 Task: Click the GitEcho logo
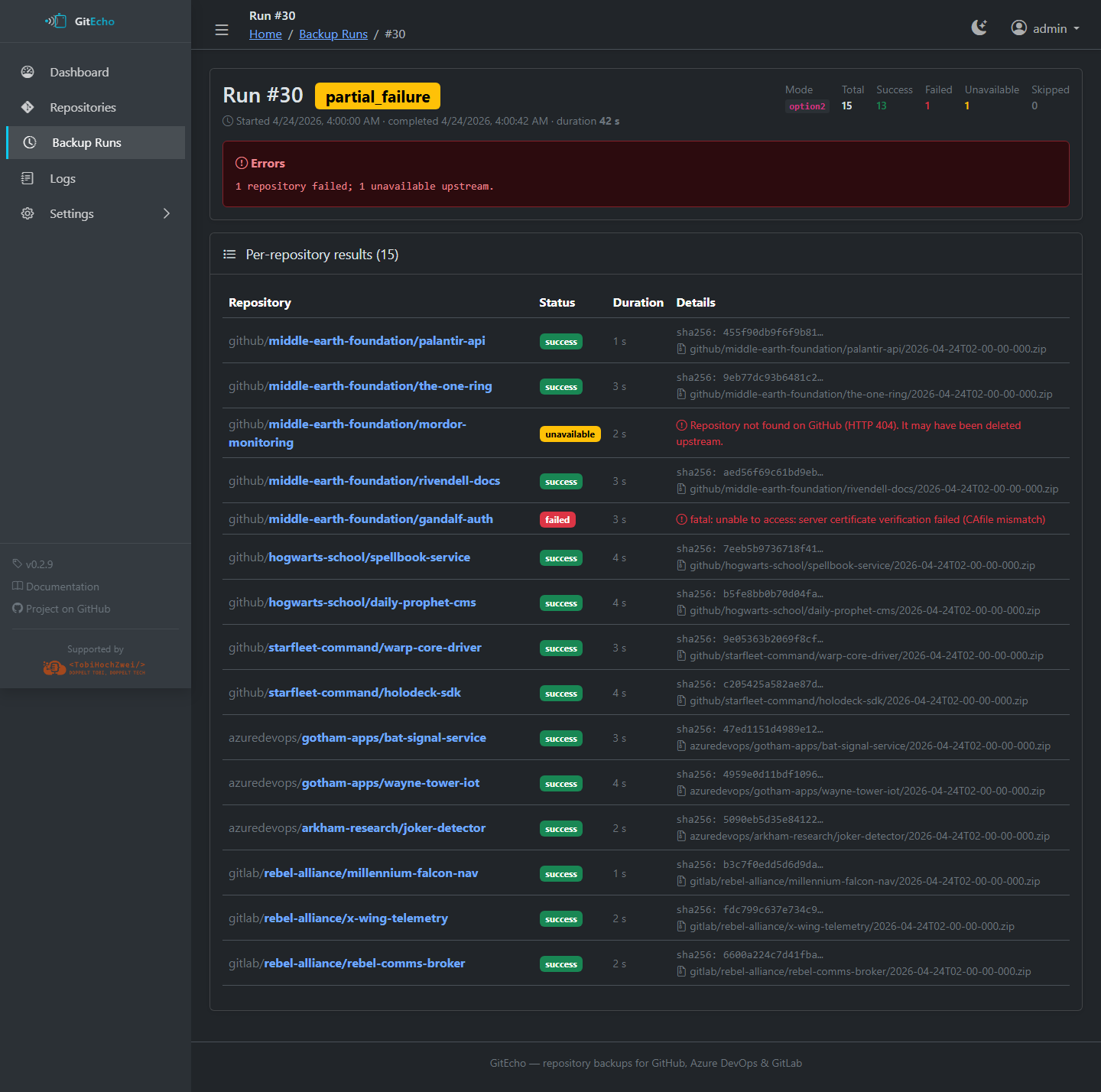coord(80,21)
